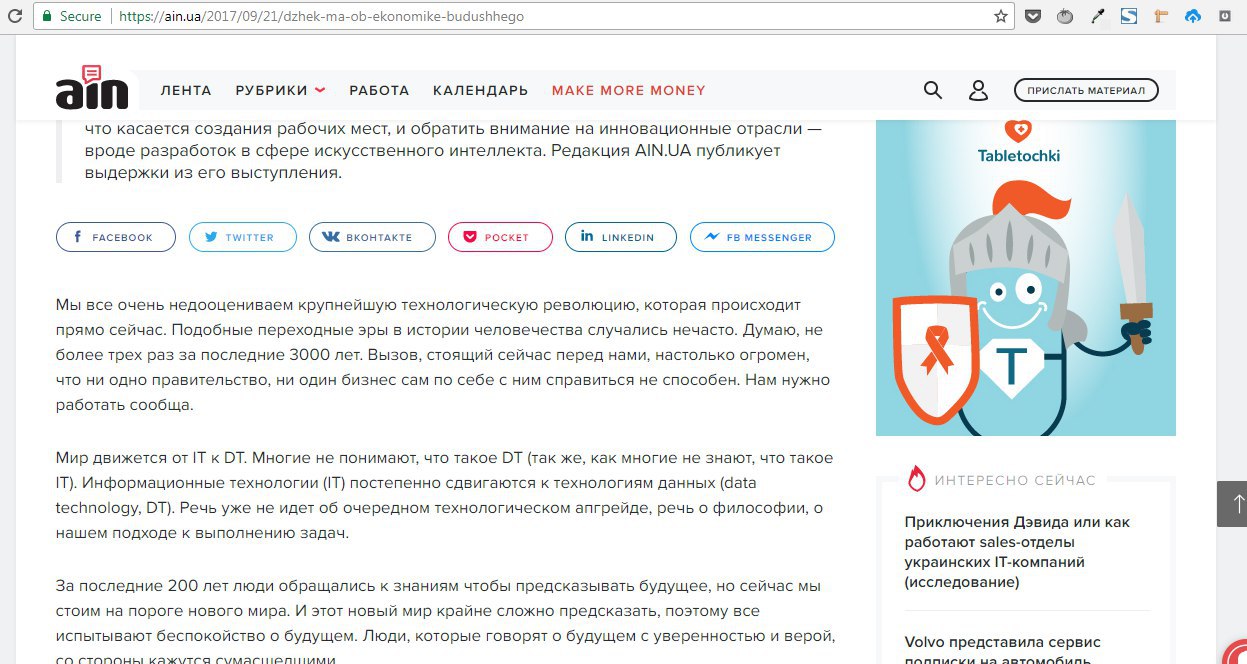Click the user account profile icon
The height and width of the screenshot is (664, 1247).
tap(978, 90)
